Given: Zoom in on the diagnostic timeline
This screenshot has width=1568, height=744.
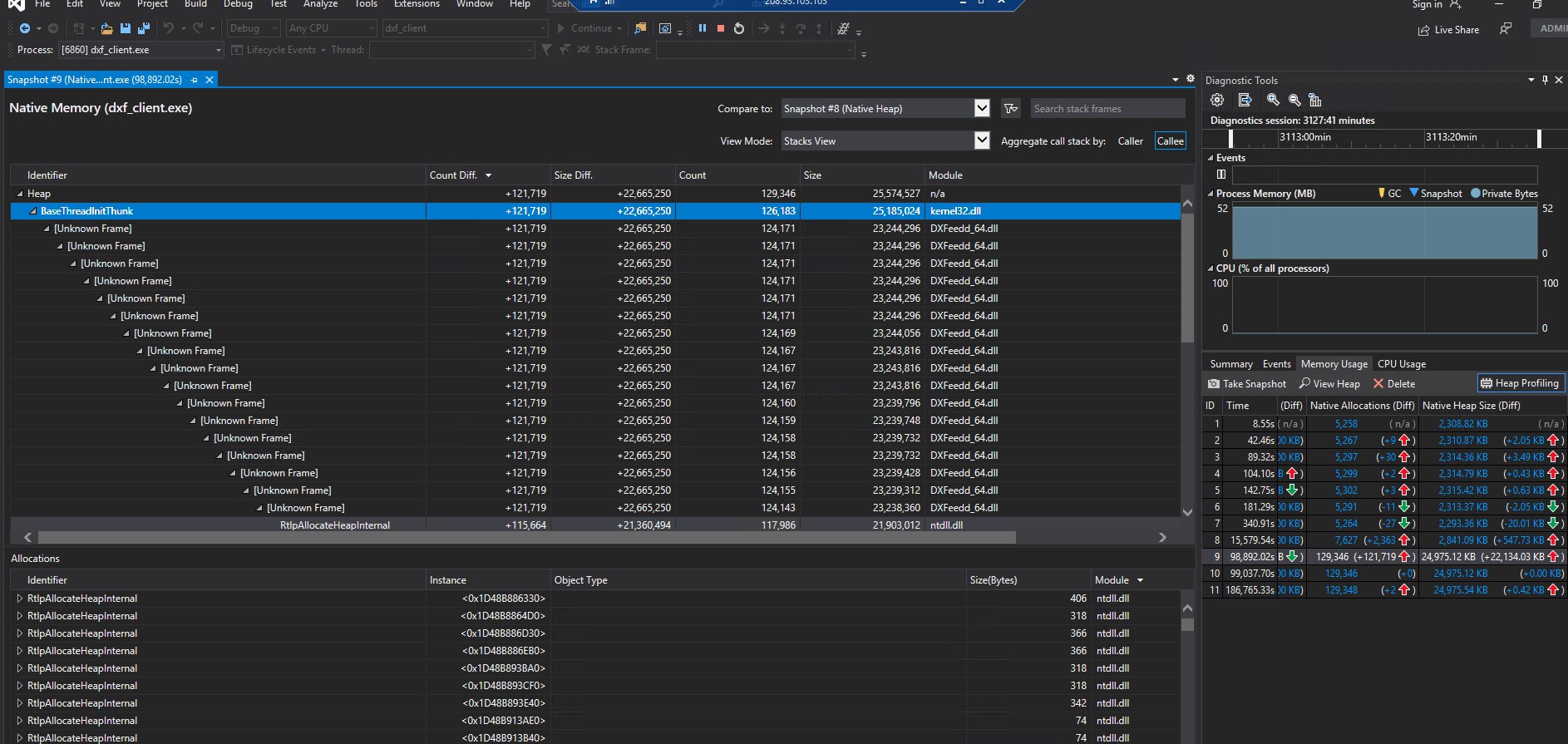Looking at the screenshot, I should (1273, 100).
